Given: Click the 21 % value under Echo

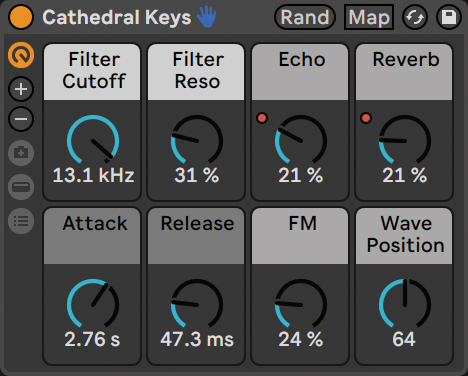Looking at the screenshot, I should [x=301, y=175].
